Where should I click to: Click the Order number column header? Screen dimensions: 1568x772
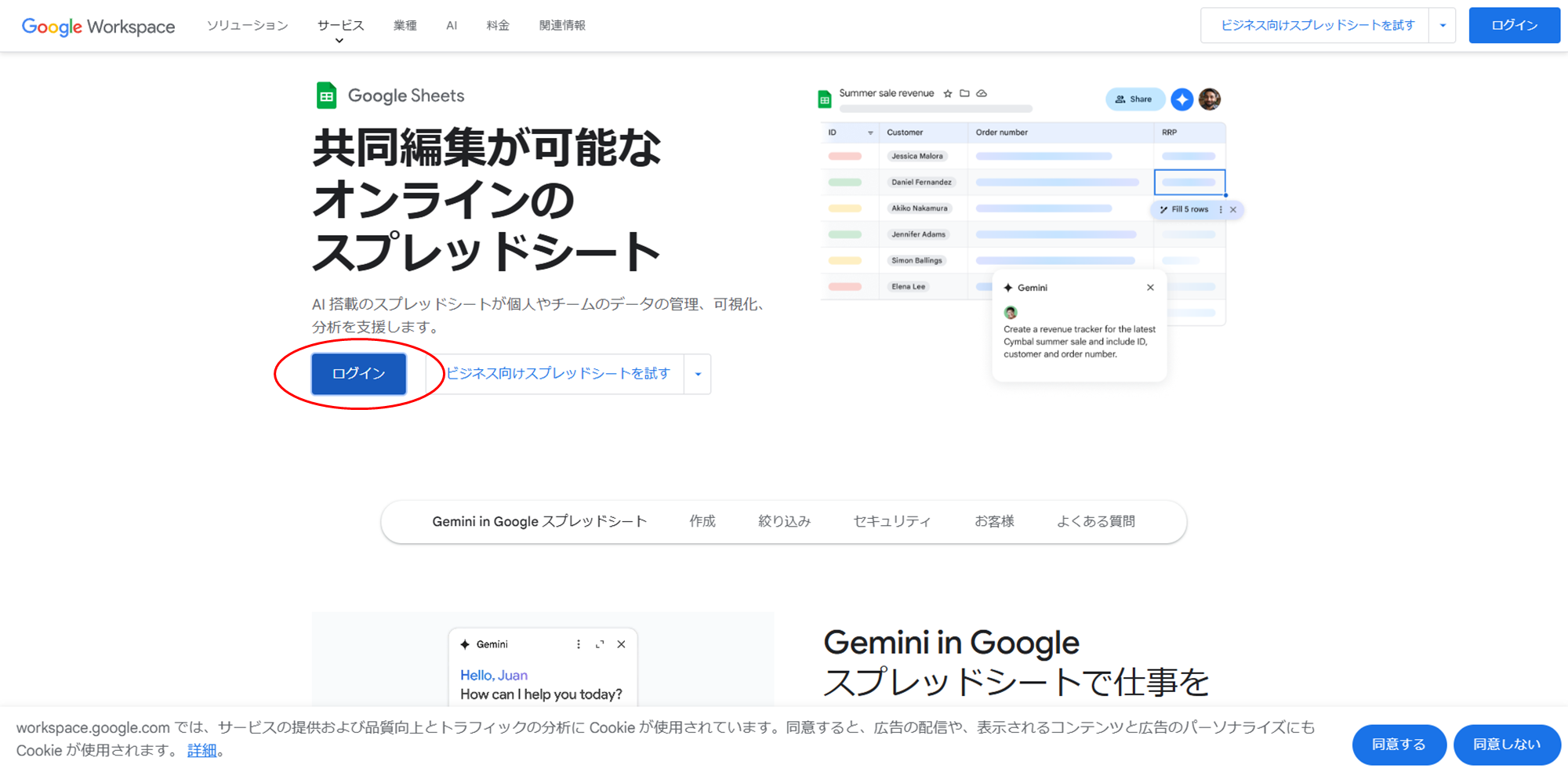(x=1002, y=132)
